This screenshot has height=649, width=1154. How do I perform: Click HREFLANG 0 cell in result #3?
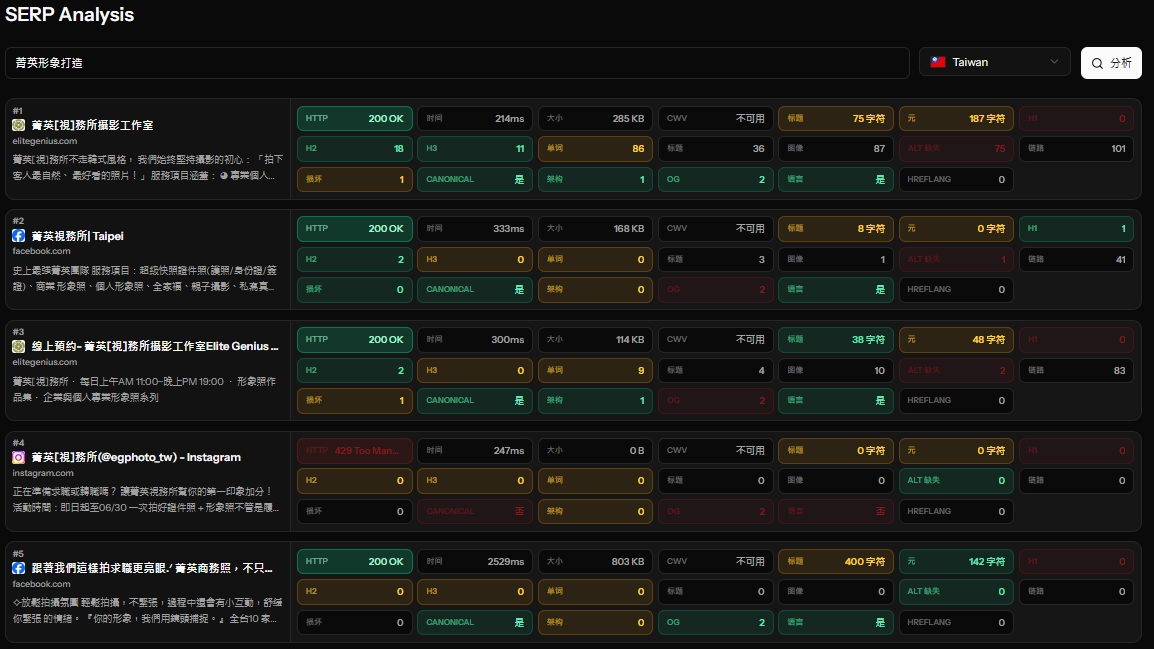956,400
